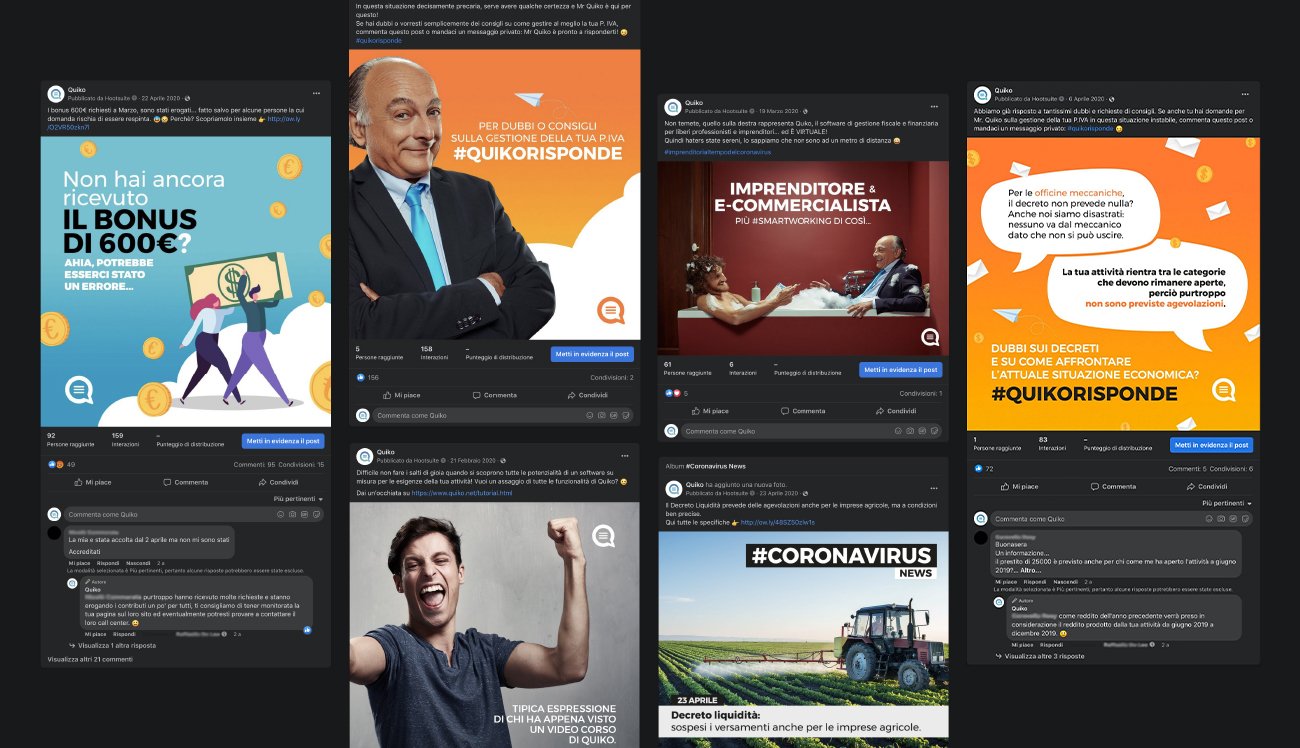Expand Visualizza altre 3 risposte
The image size is (1300, 748).
pos(1040,656)
